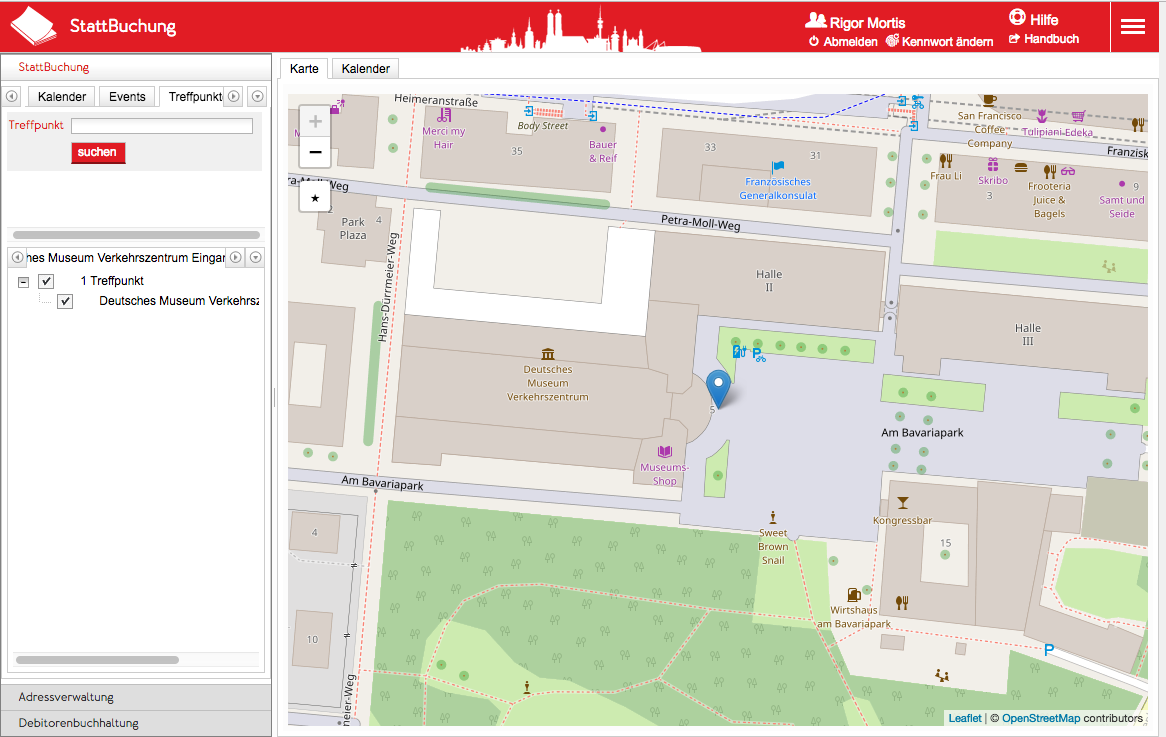Click the Abmelden logout link
1166x737 pixels.
click(843, 42)
